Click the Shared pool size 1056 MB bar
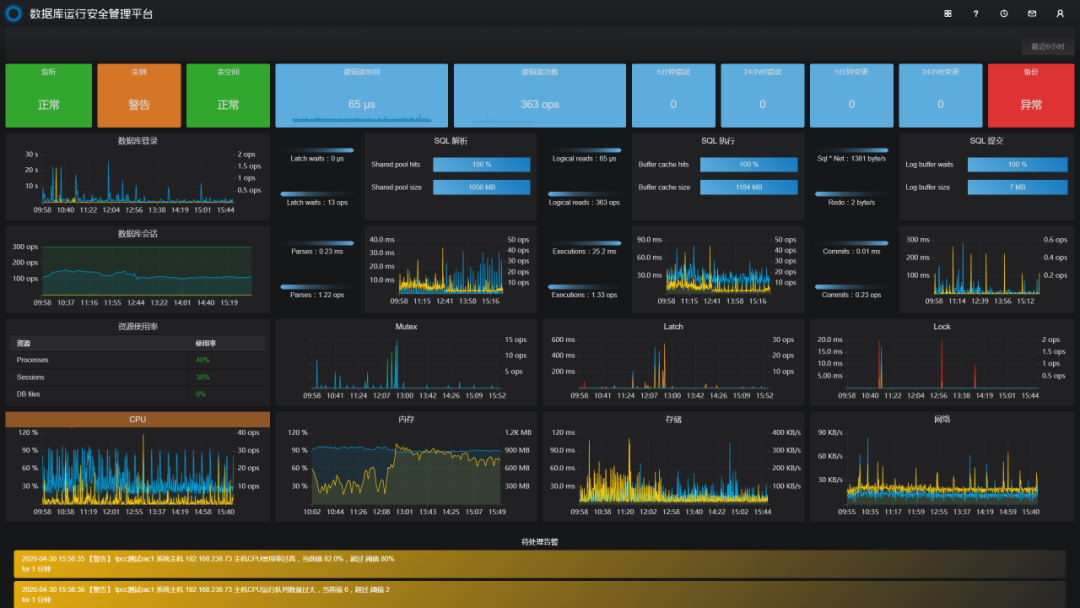The height and width of the screenshot is (608, 1080). click(481, 187)
